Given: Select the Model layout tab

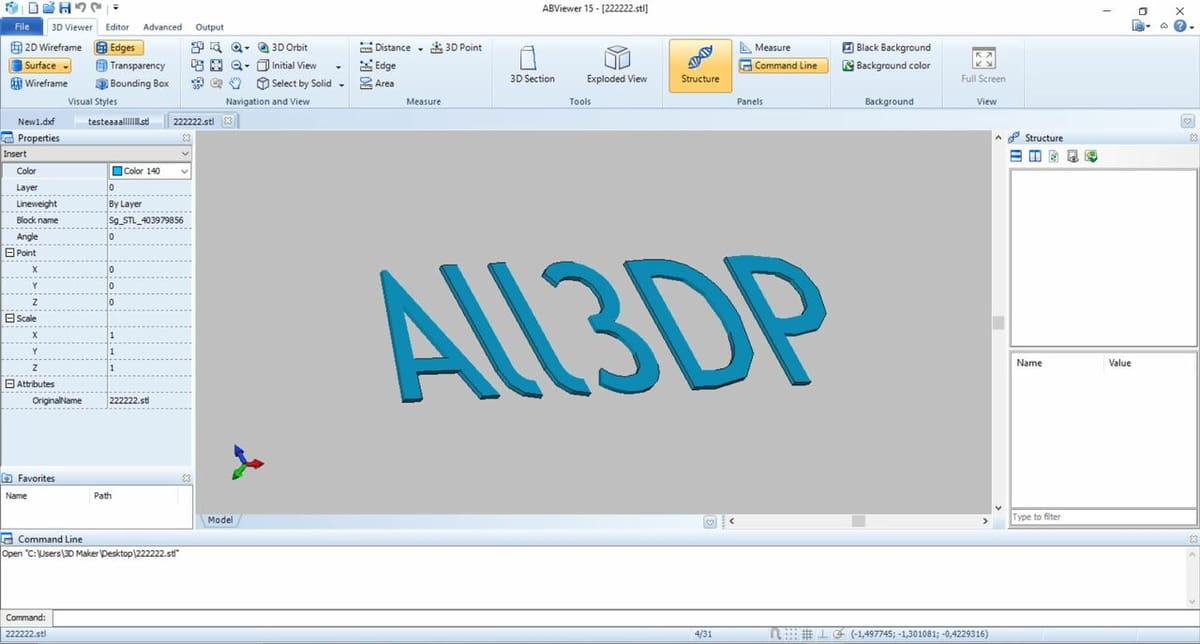Looking at the screenshot, I should (220, 521).
